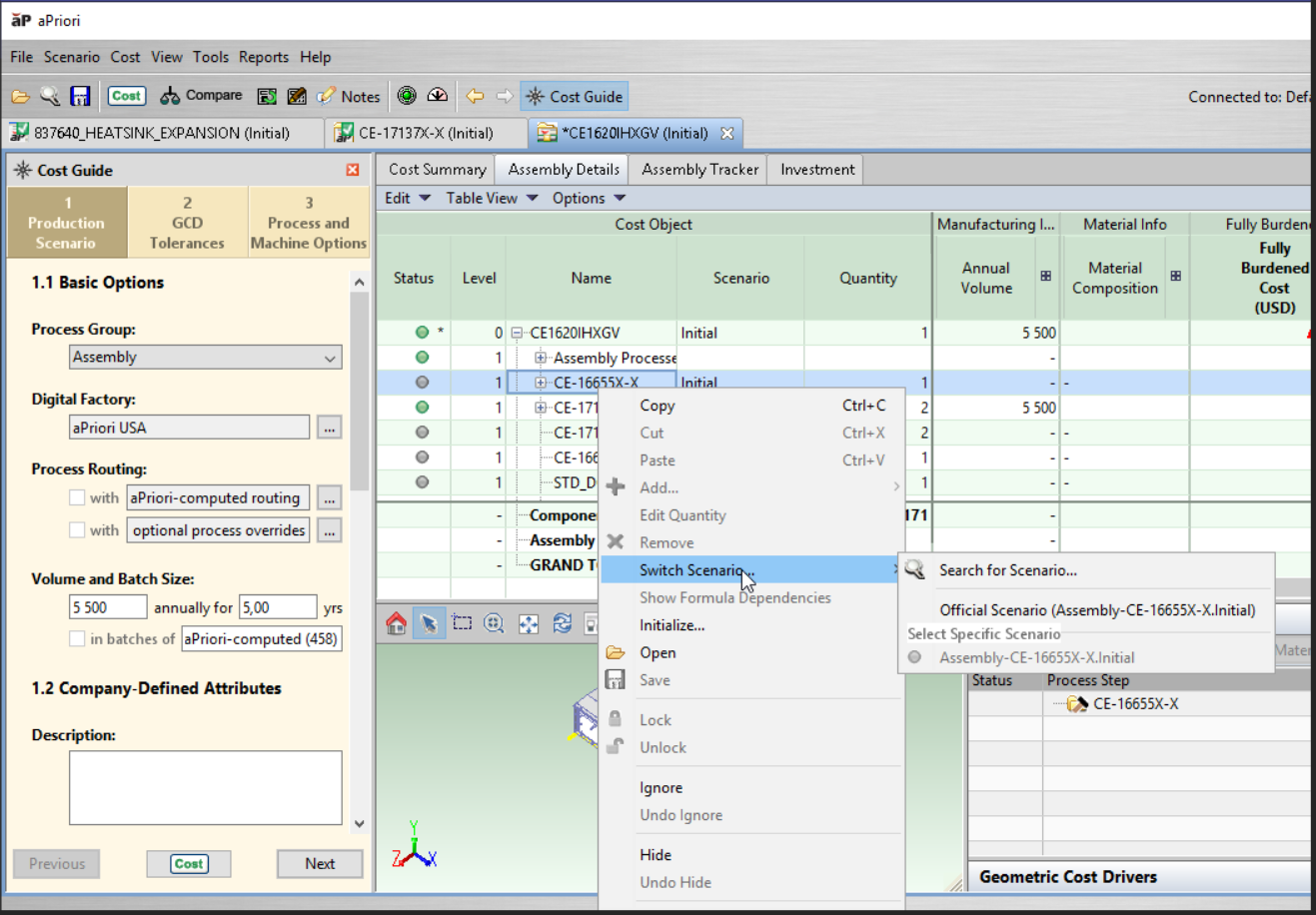Choose Initialize... from the context menu
The width and height of the screenshot is (1316, 915).
671,625
